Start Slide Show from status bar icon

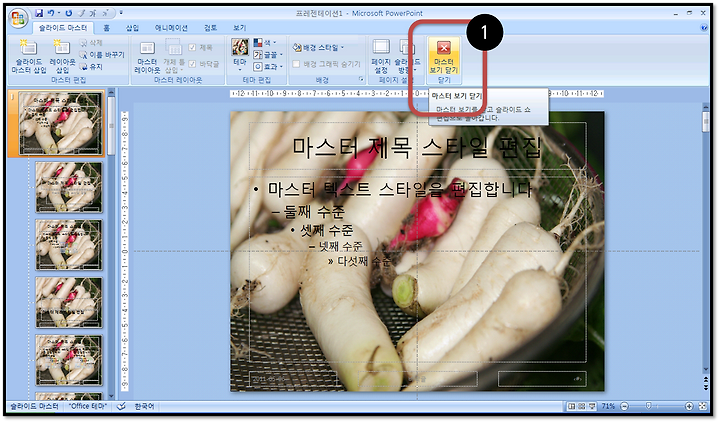click(592, 406)
